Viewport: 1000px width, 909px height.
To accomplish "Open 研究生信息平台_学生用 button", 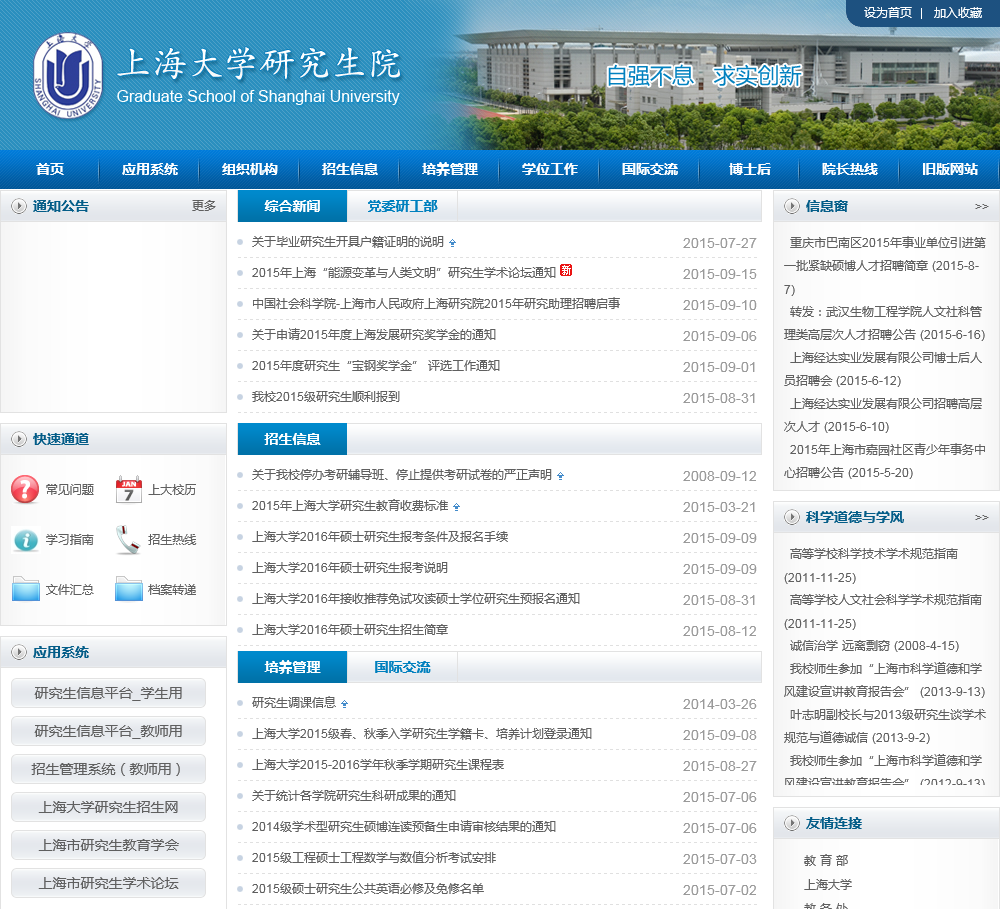I will coord(108,693).
